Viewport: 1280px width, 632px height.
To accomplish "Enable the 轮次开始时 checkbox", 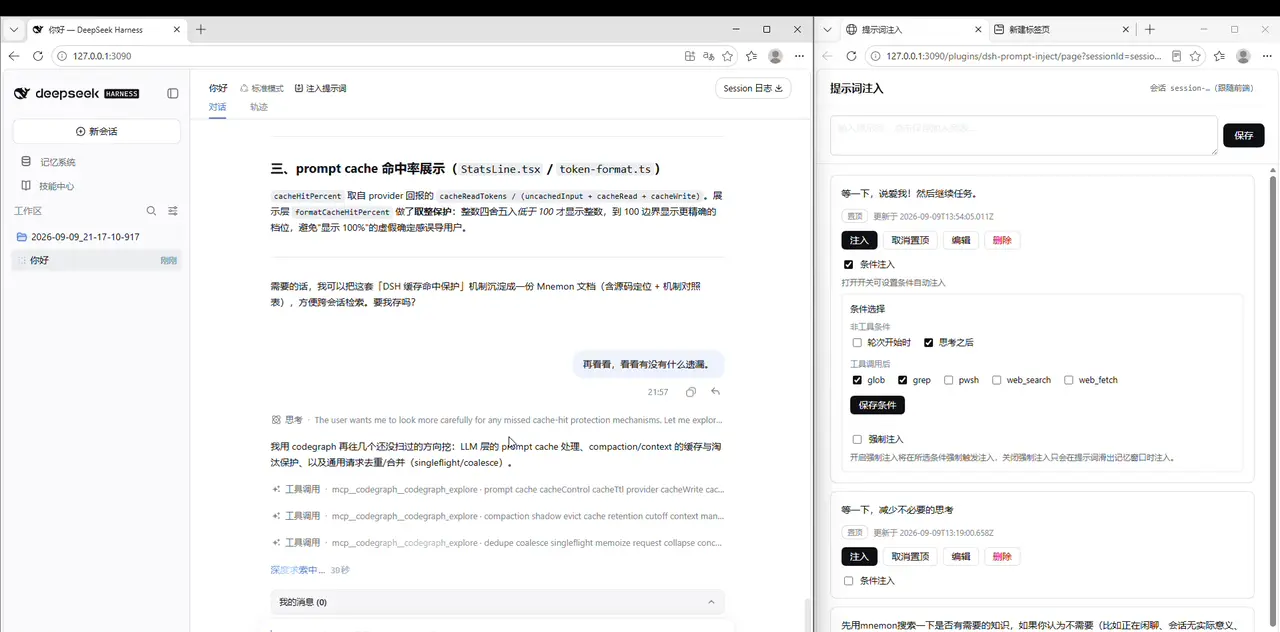I will click(x=857, y=342).
